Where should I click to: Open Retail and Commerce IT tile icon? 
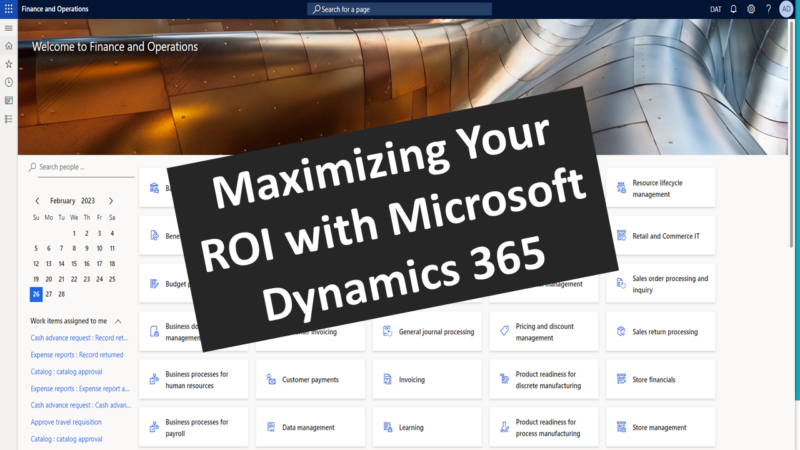coord(621,236)
